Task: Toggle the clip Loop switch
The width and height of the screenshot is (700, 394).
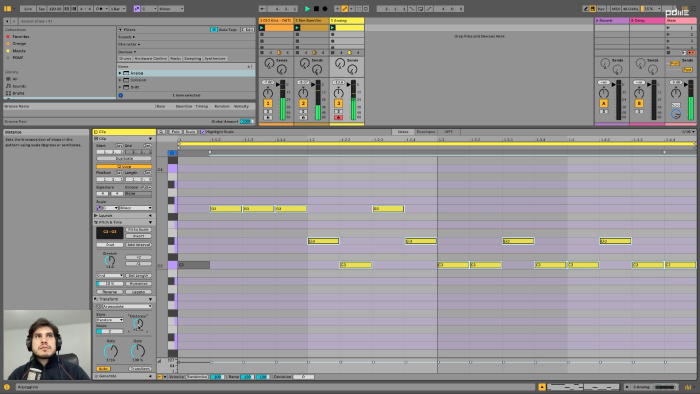Action: [124, 166]
